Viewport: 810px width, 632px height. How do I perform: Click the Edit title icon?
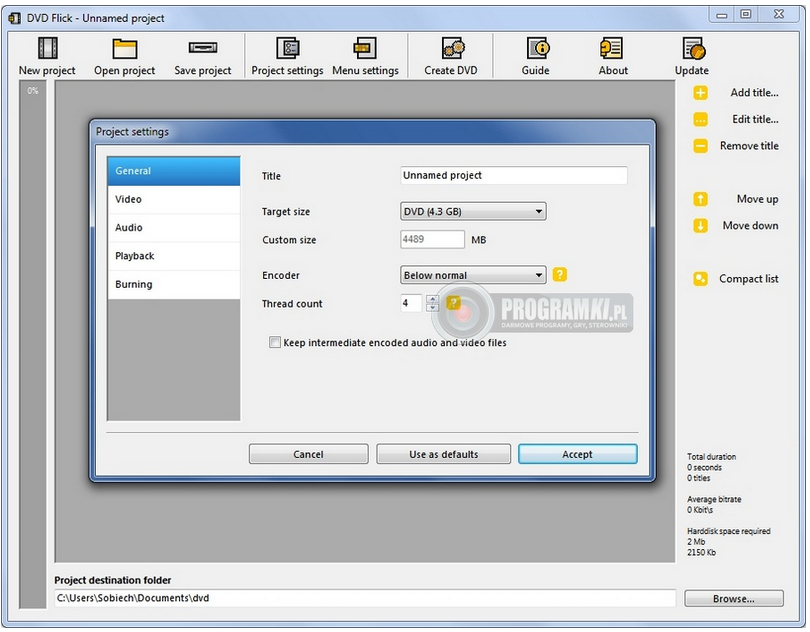(x=700, y=119)
